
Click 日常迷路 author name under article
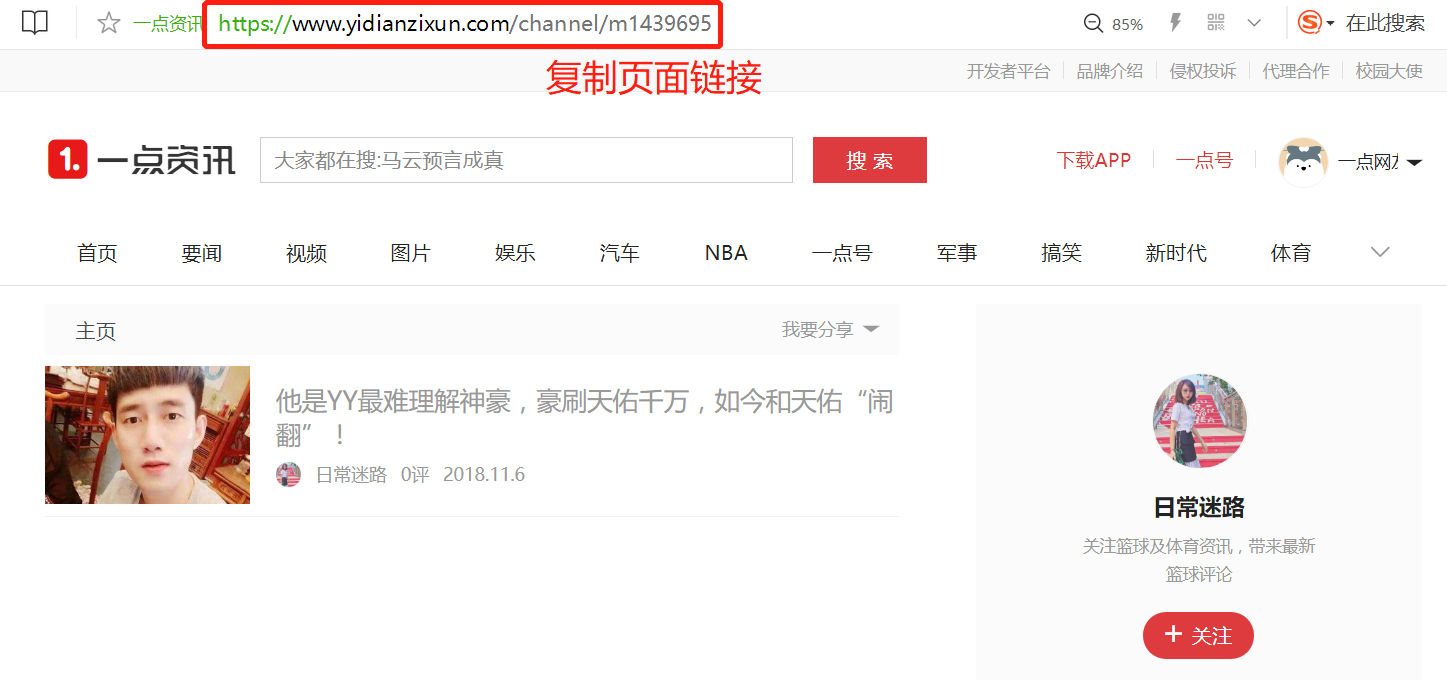pyautogui.click(x=351, y=475)
